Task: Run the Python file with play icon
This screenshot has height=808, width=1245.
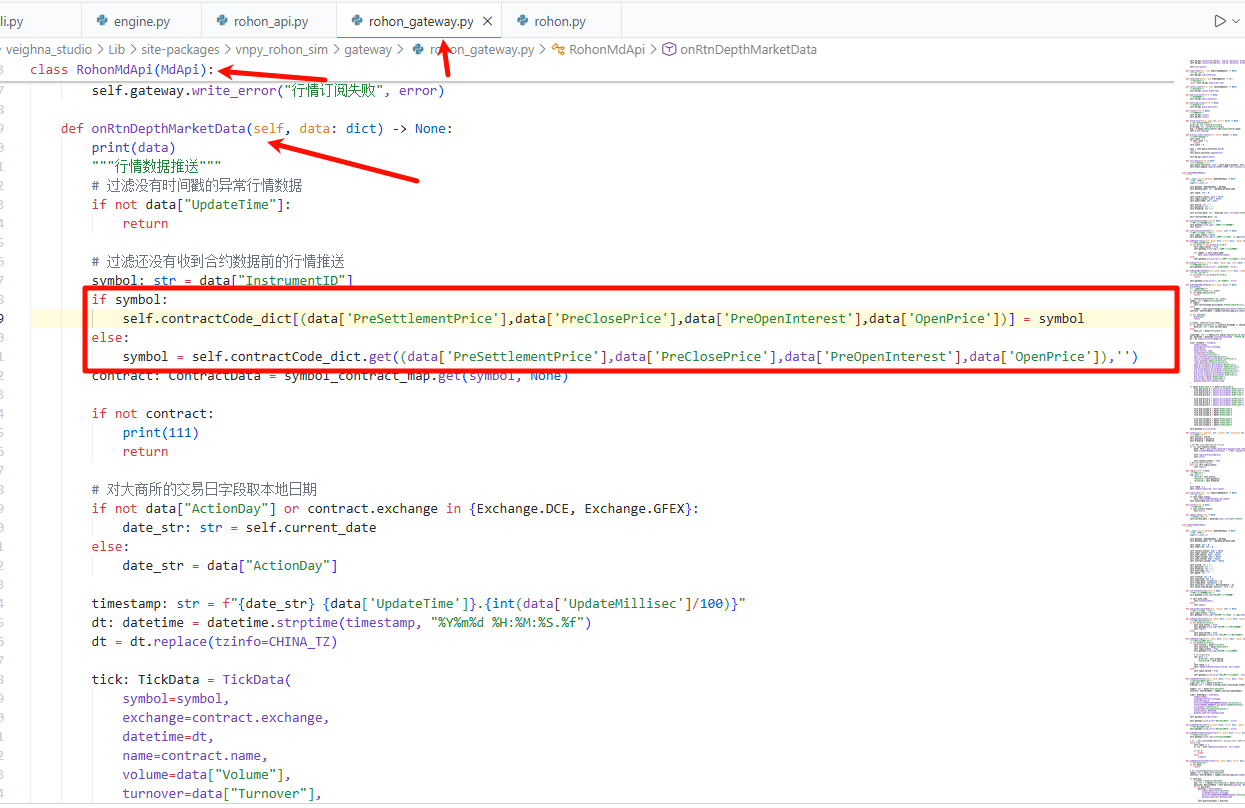Action: tap(1219, 21)
